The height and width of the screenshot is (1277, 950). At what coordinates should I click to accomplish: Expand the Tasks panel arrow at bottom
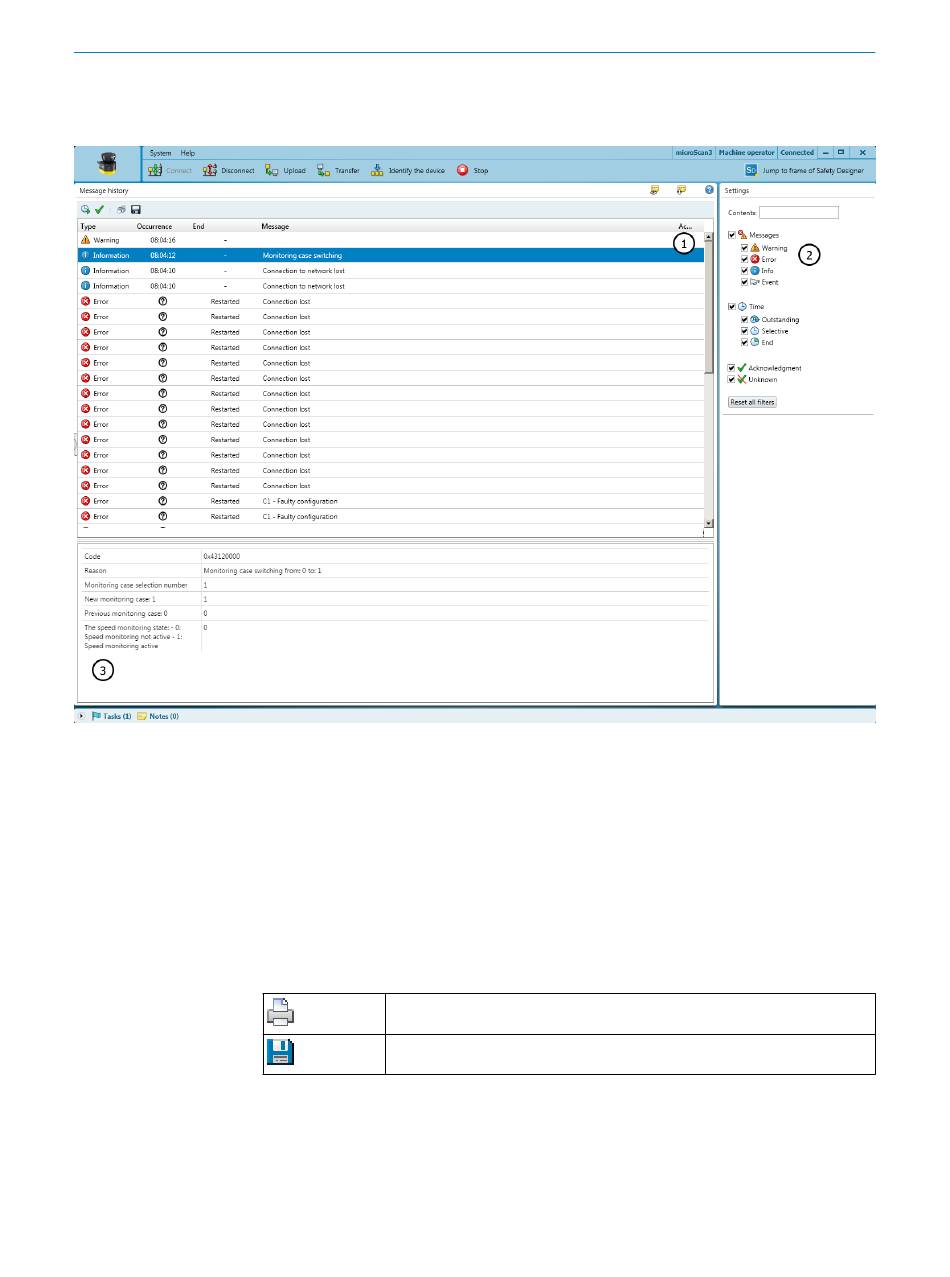click(x=82, y=716)
